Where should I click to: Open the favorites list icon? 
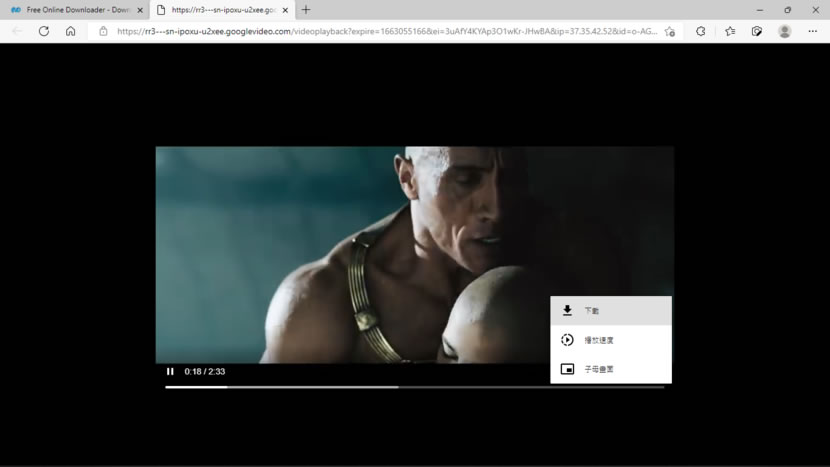click(x=730, y=31)
